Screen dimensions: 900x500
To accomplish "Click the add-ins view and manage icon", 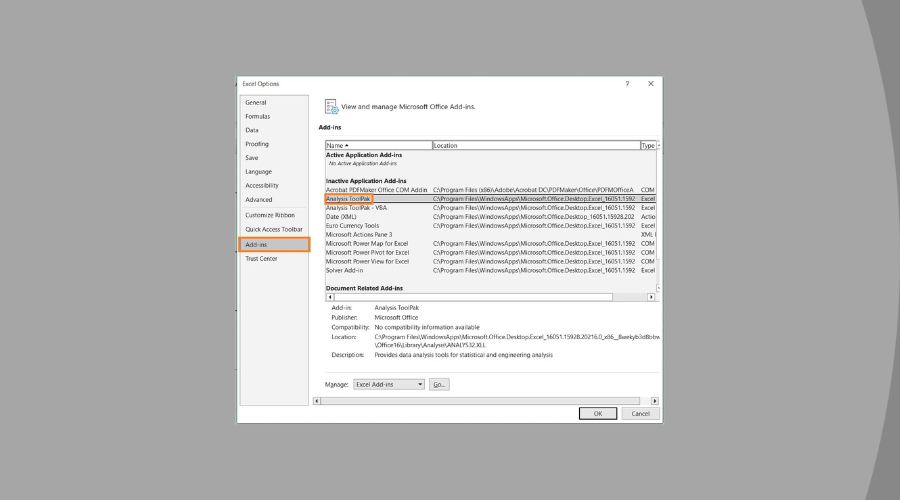I will tap(331, 106).
